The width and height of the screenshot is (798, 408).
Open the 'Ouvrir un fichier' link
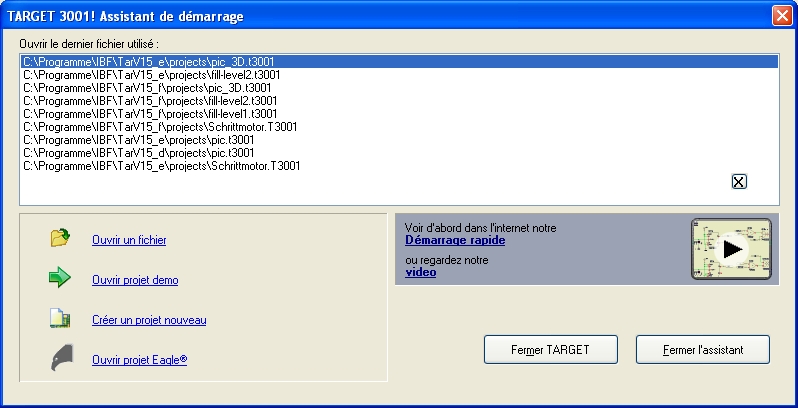point(129,240)
